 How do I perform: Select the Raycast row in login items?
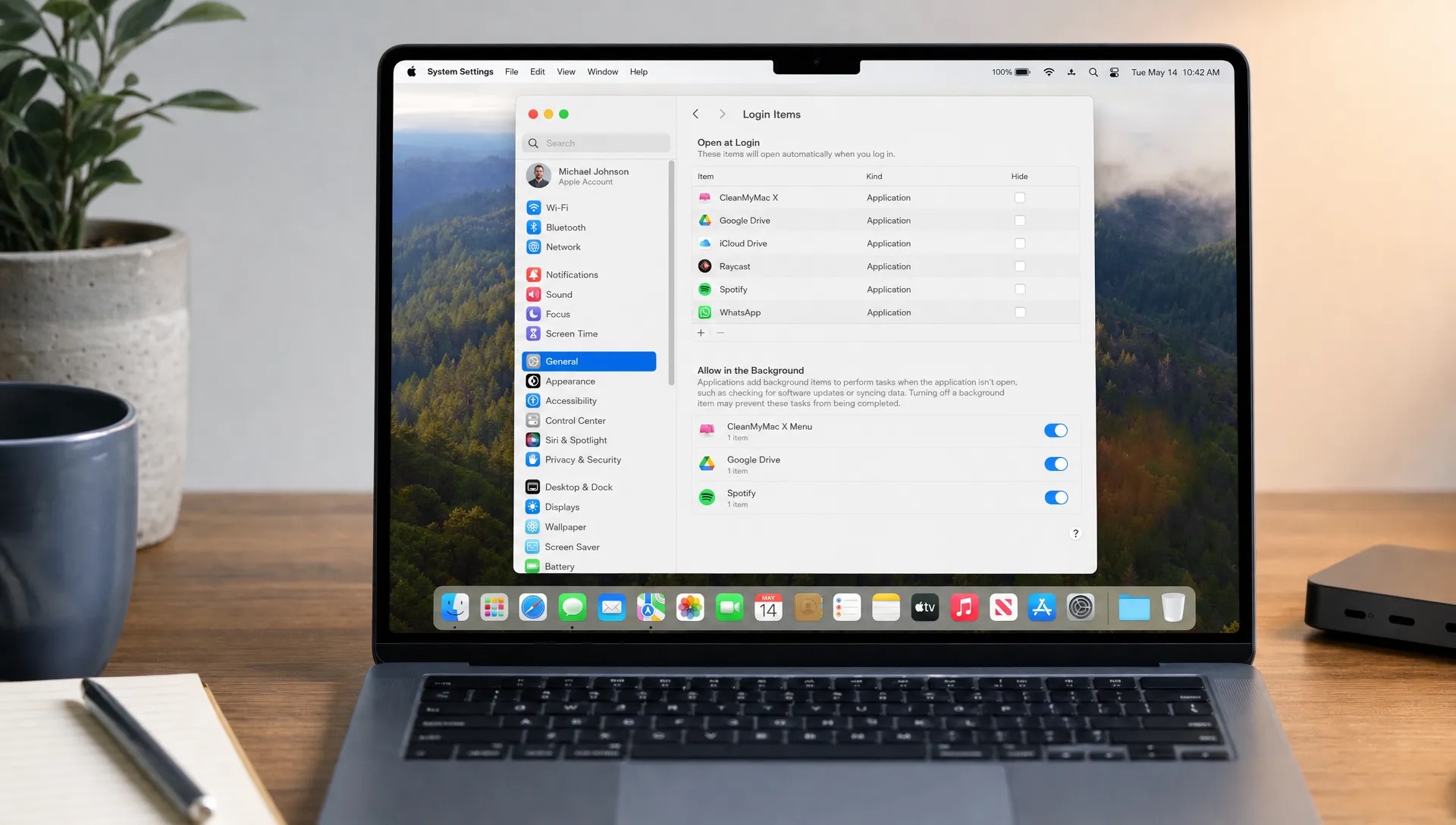886,266
